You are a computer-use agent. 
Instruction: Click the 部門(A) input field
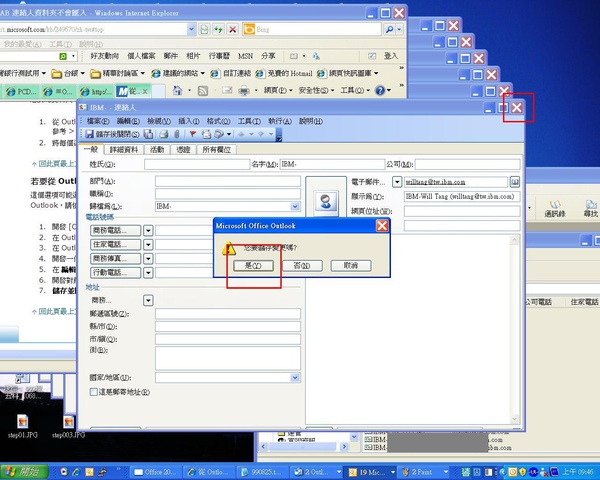click(228, 181)
